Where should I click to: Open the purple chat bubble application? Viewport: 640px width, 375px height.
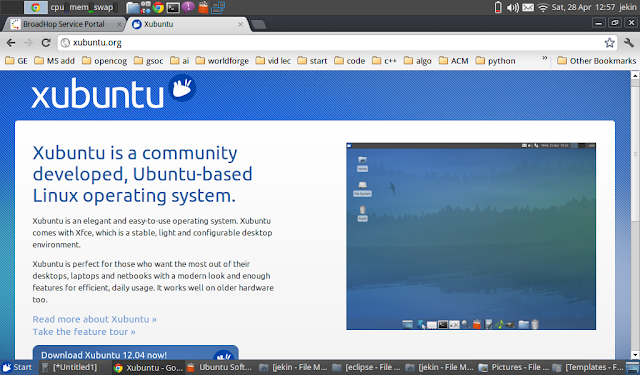tap(188, 7)
